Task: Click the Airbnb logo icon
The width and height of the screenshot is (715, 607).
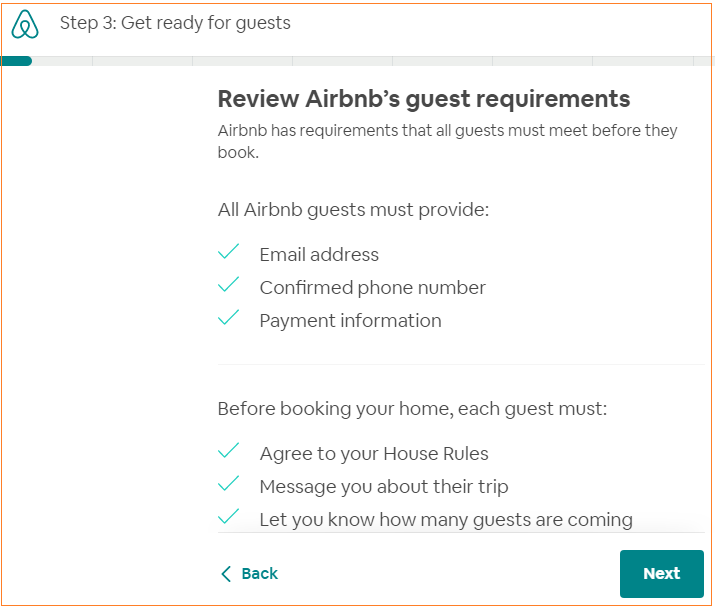Action: pos(25,24)
